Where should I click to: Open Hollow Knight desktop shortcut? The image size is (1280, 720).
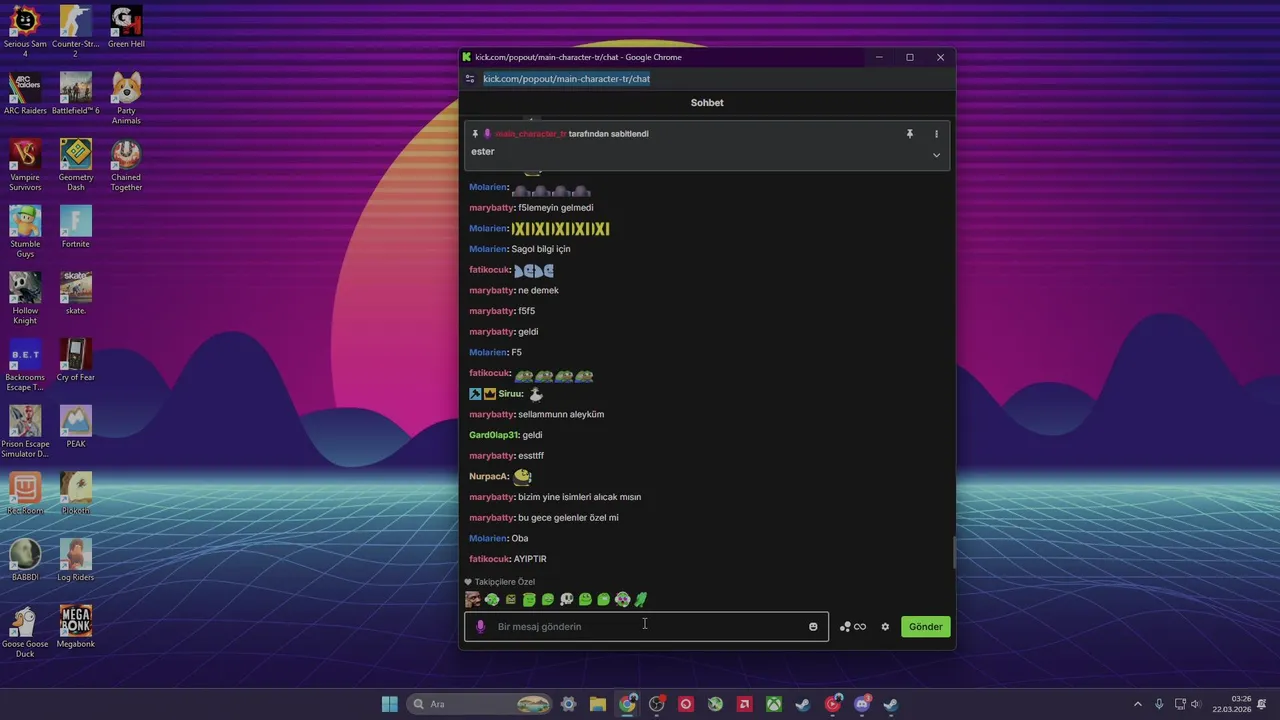click(25, 298)
